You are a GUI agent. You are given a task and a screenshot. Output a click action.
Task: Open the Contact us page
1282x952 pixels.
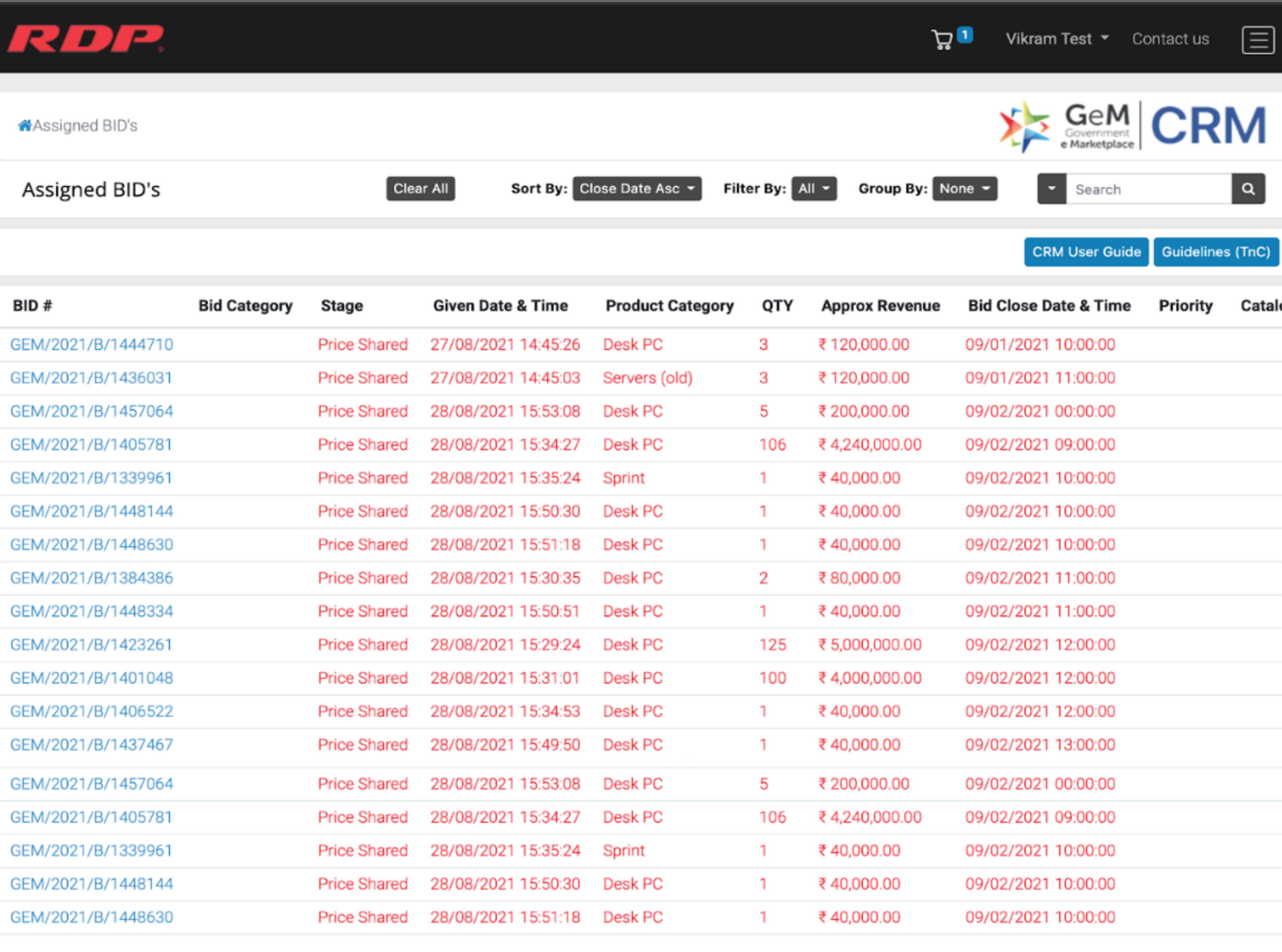coord(1170,39)
